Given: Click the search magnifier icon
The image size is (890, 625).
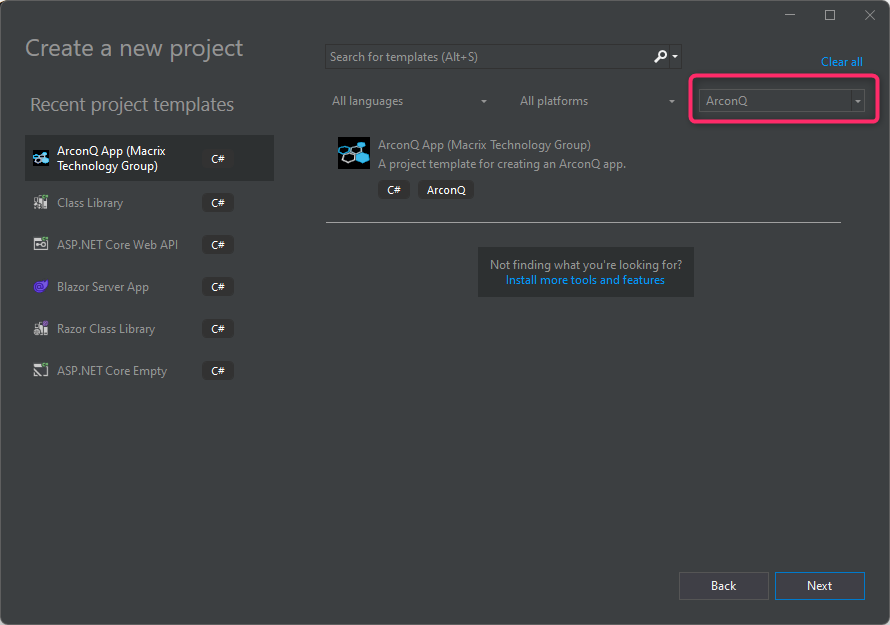Looking at the screenshot, I should click(x=660, y=57).
